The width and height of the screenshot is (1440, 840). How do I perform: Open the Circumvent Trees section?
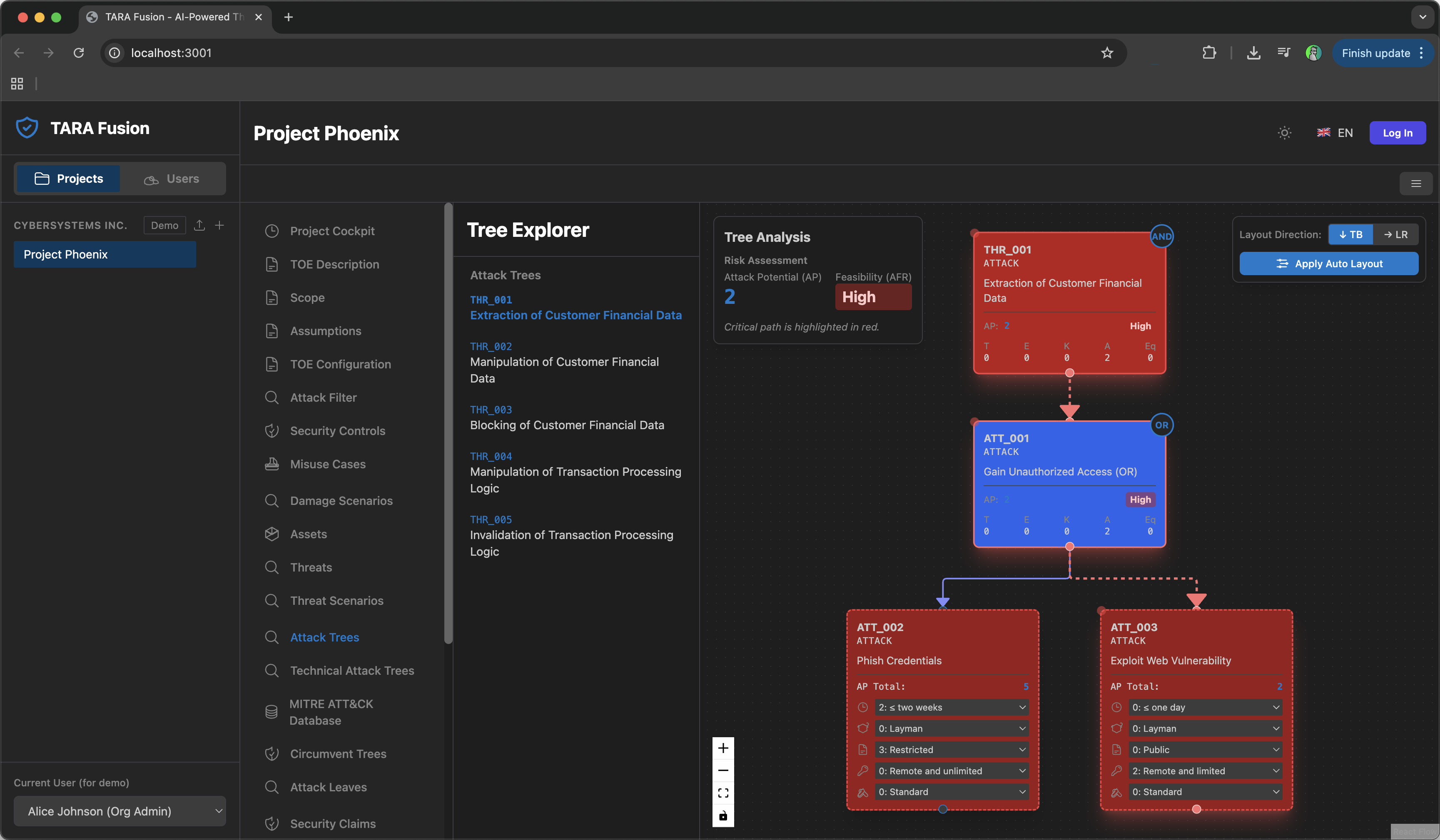point(337,754)
